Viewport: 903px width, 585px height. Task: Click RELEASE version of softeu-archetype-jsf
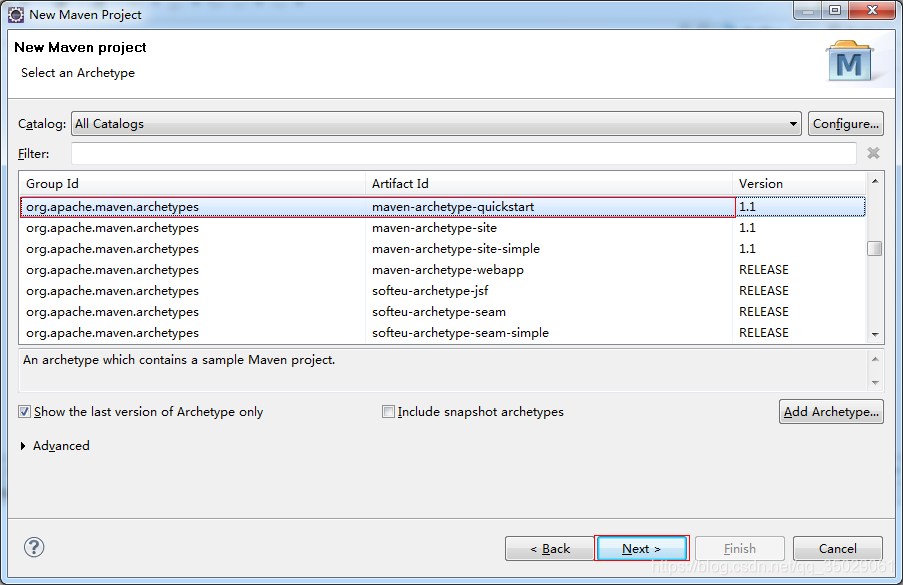click(x=764, y=291)
